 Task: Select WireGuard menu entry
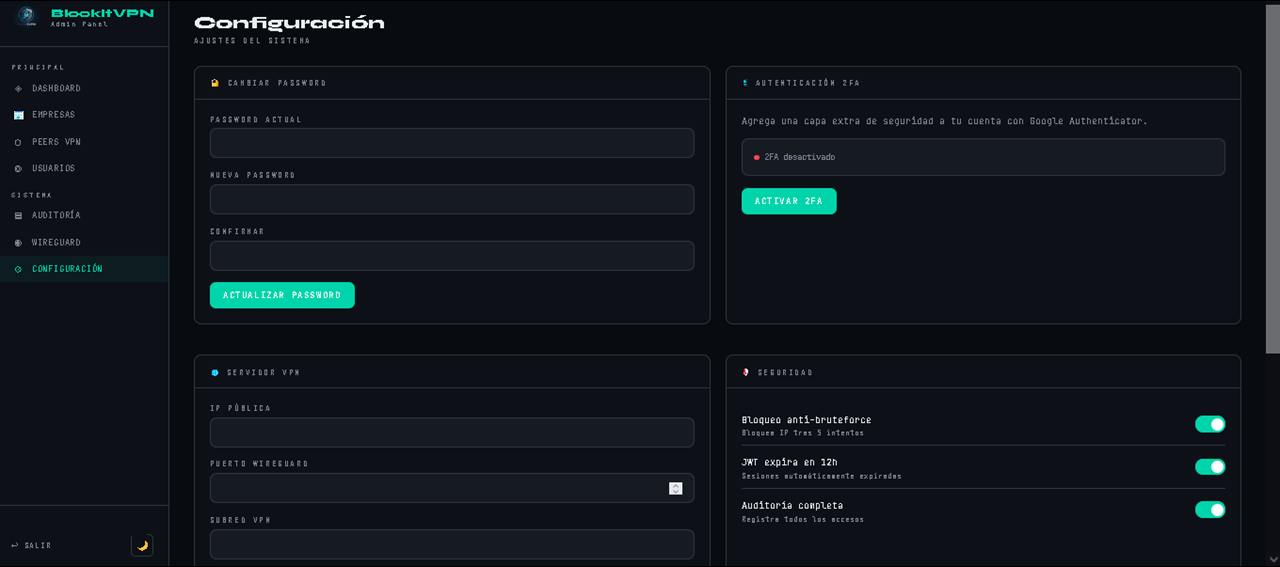pyautogui.click(x=84, y=242)
